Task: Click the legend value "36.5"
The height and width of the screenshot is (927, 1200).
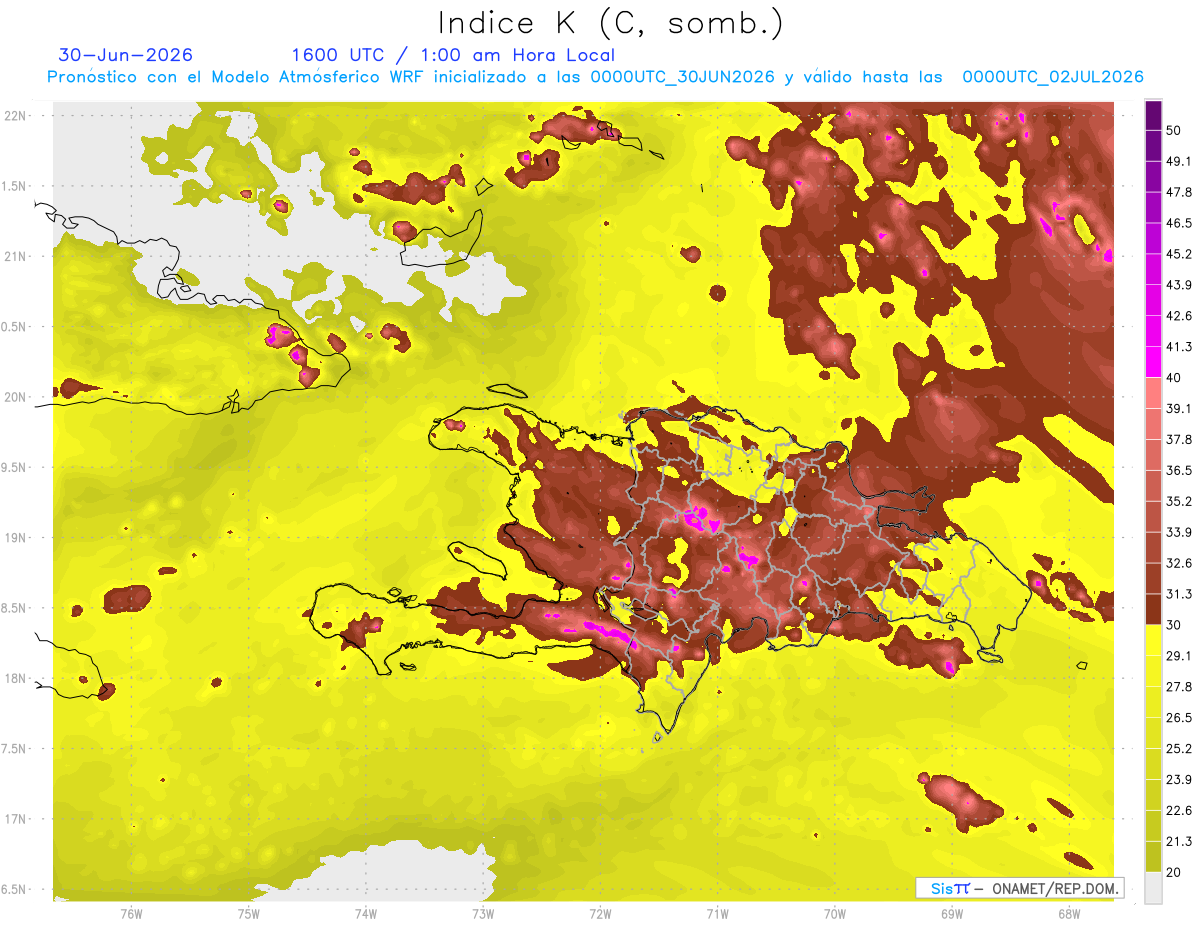Action: pyautogui.click(x=1178, y=470)
